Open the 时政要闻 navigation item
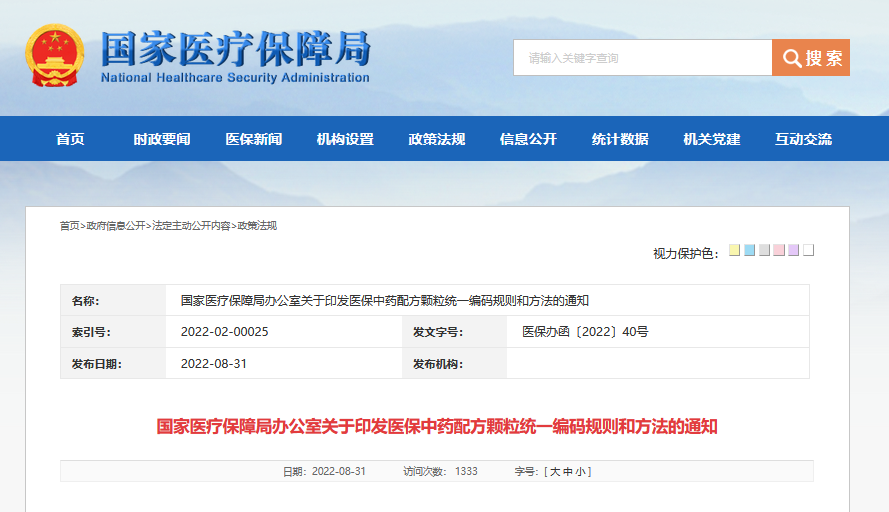This screenshot has width=889, height=512. (162, 139)
